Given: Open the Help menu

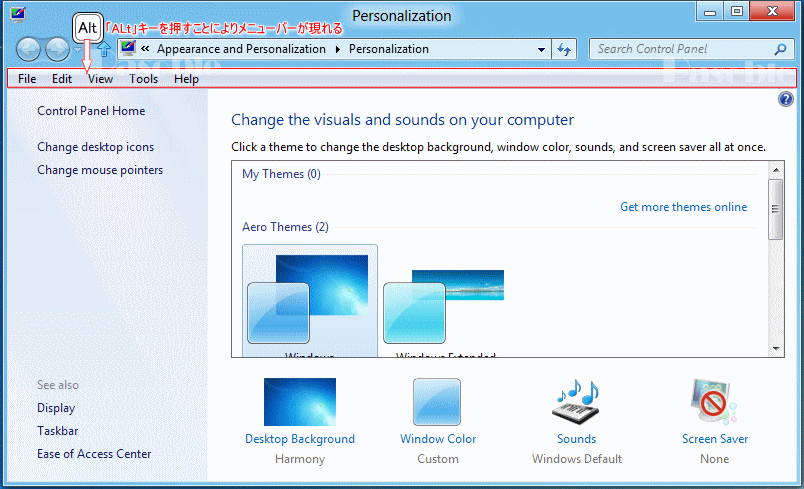Looking at the screenshot, I should pos(186,79).
